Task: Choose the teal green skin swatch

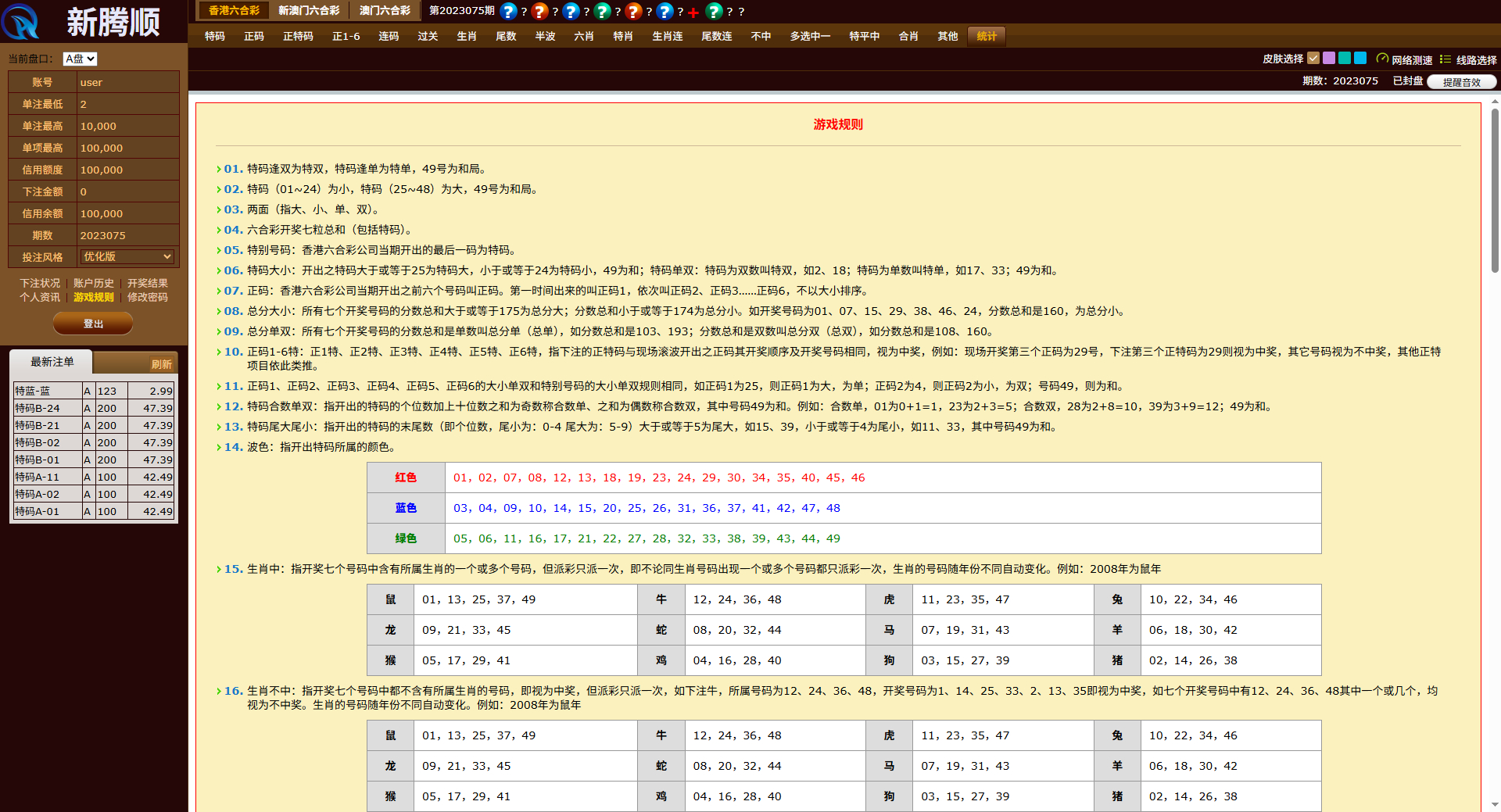Action: (1345, 58)
